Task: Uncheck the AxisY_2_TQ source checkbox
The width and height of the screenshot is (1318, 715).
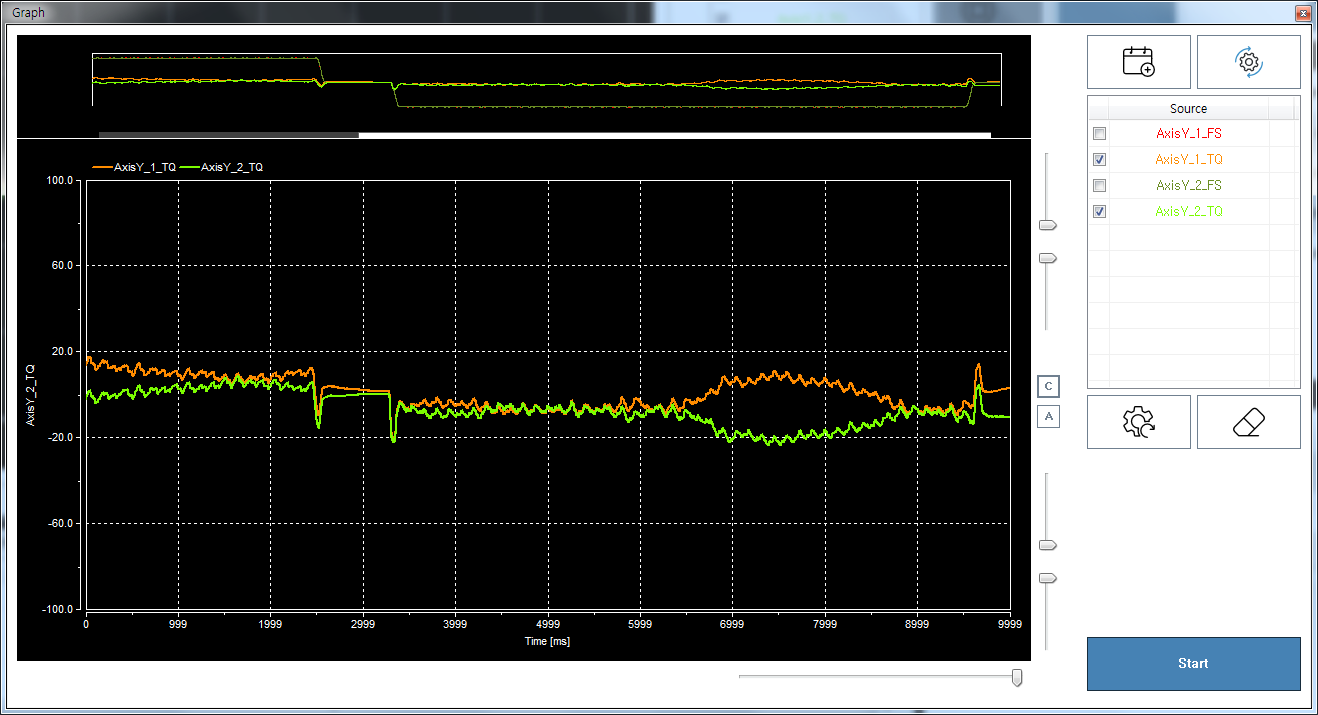Action: pyautogui.click(x=1100, y=212)
